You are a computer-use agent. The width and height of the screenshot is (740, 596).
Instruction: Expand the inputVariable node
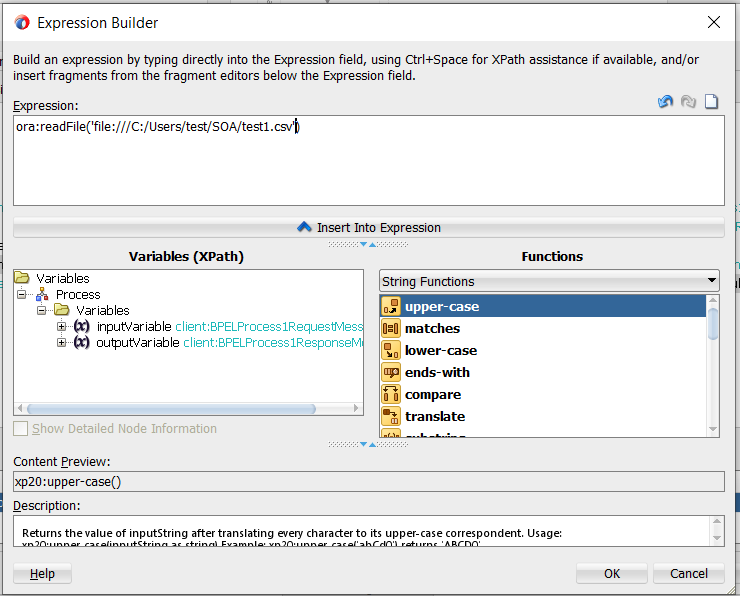coord(62,327)
